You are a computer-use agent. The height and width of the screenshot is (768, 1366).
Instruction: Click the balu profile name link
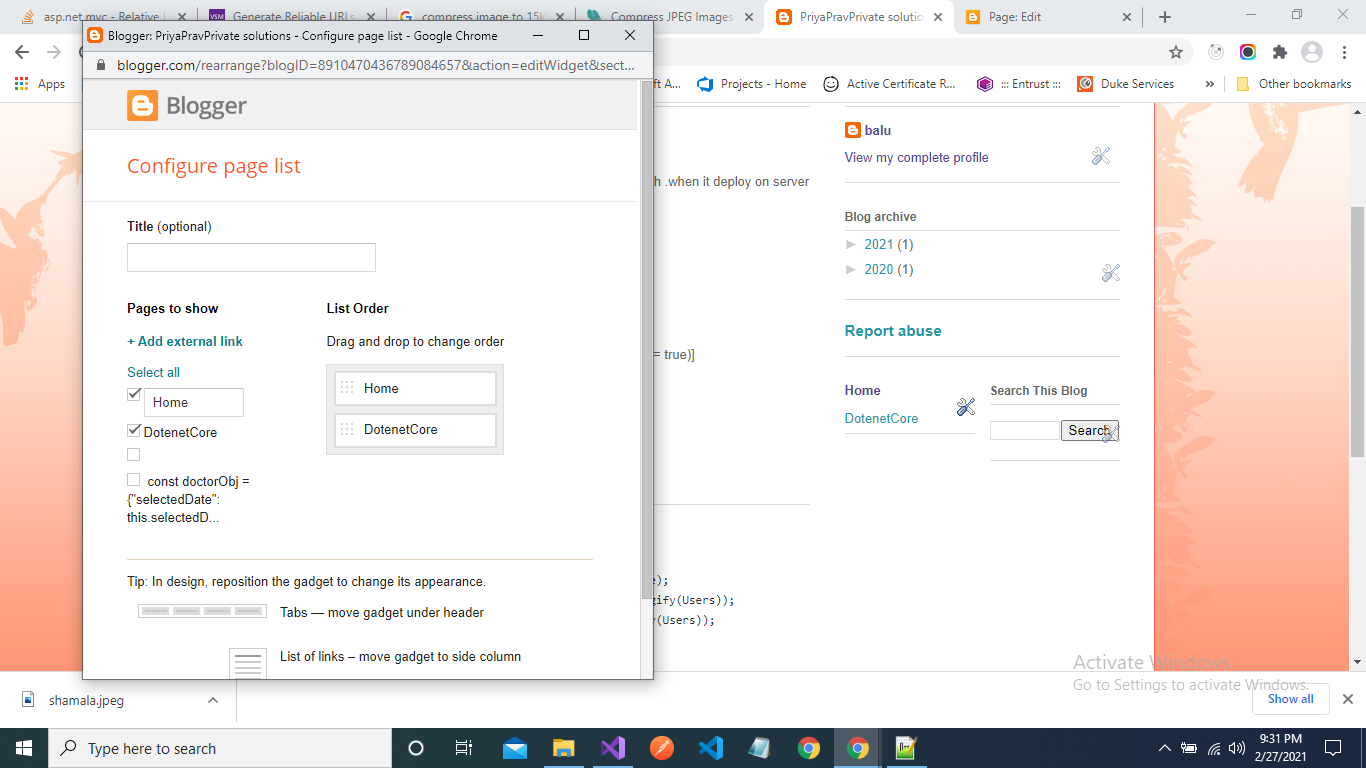[877, 130]
